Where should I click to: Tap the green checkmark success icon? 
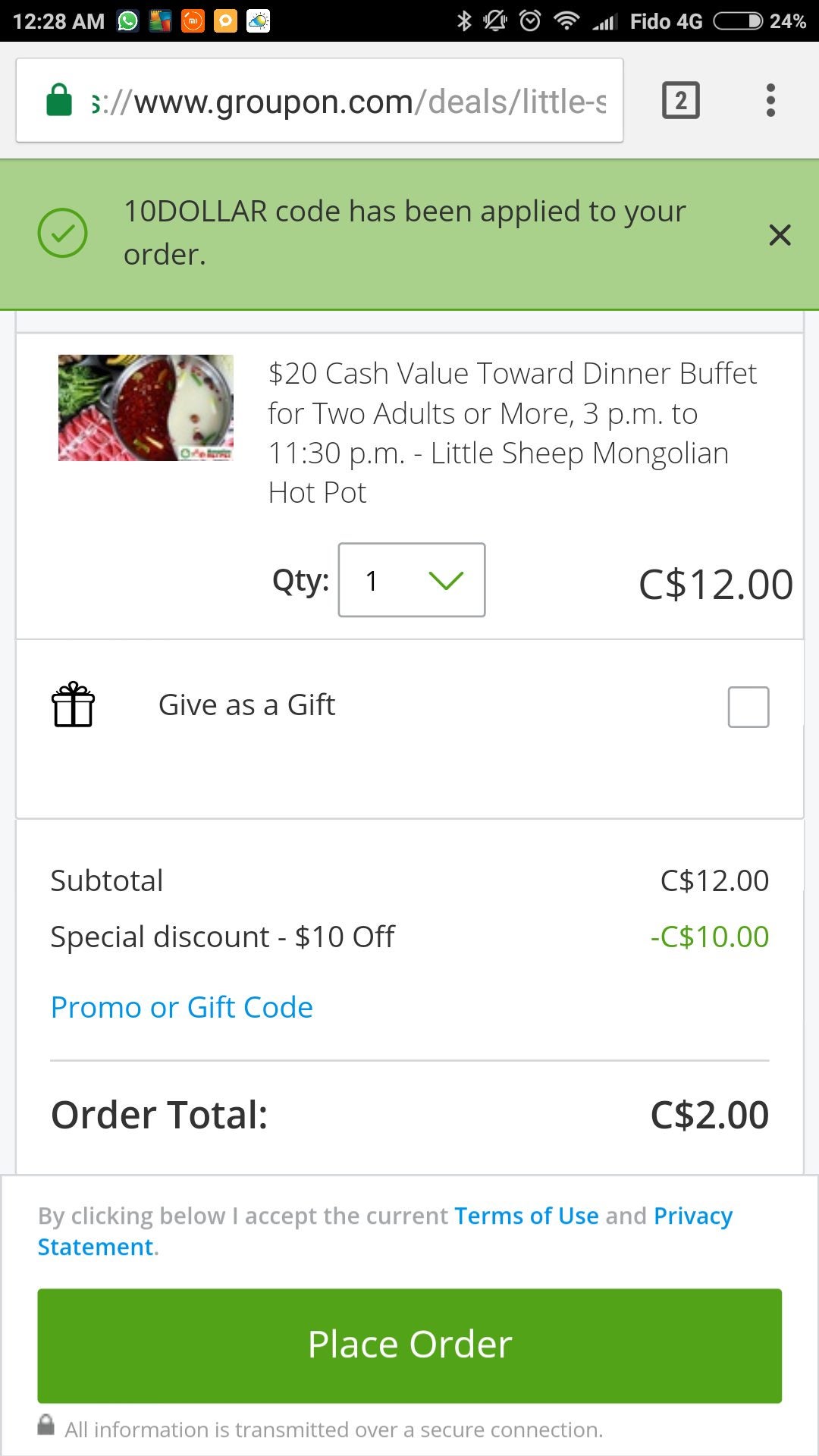62,233
